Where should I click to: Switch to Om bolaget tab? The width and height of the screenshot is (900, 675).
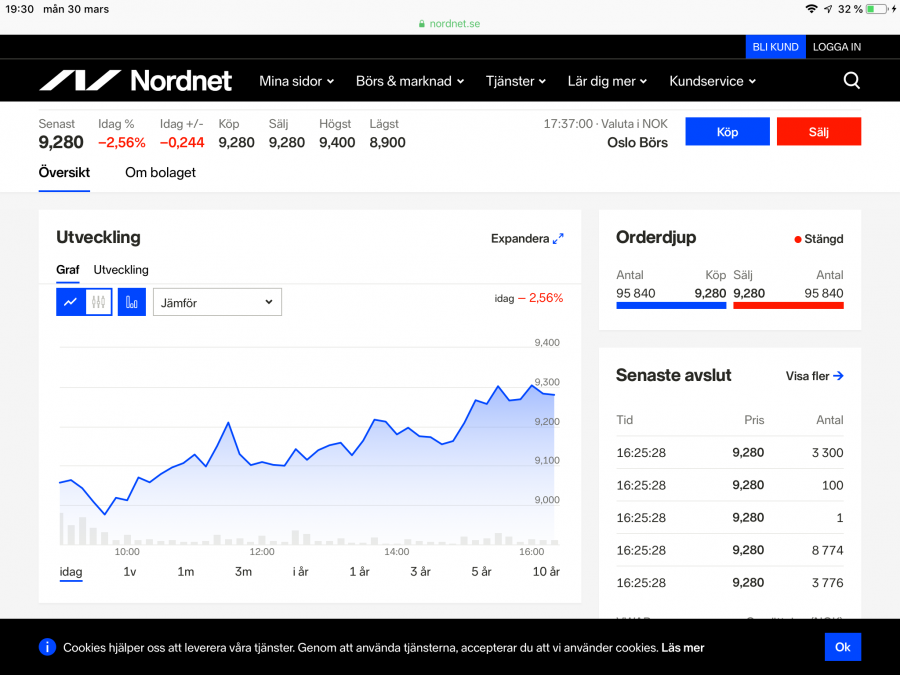160,173
